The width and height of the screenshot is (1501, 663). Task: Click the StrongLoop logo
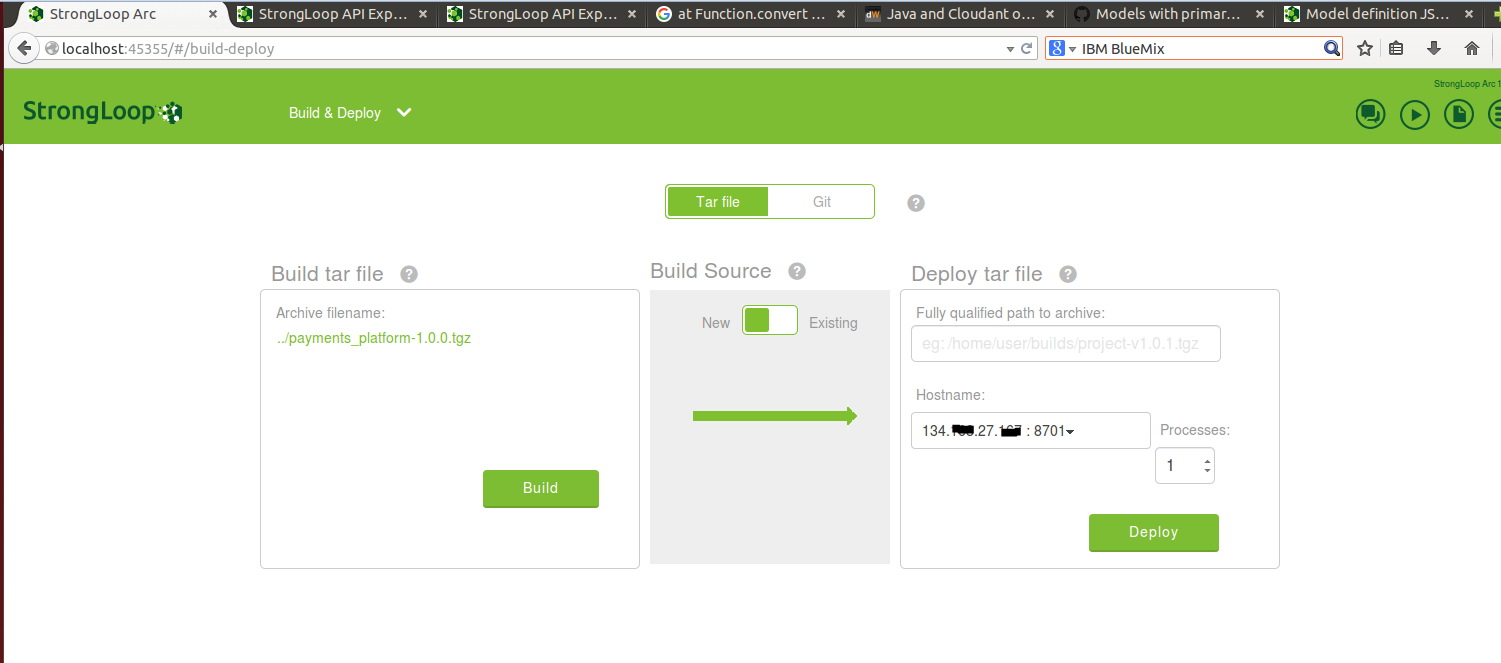pyautogui.click(x=103, y=112)
